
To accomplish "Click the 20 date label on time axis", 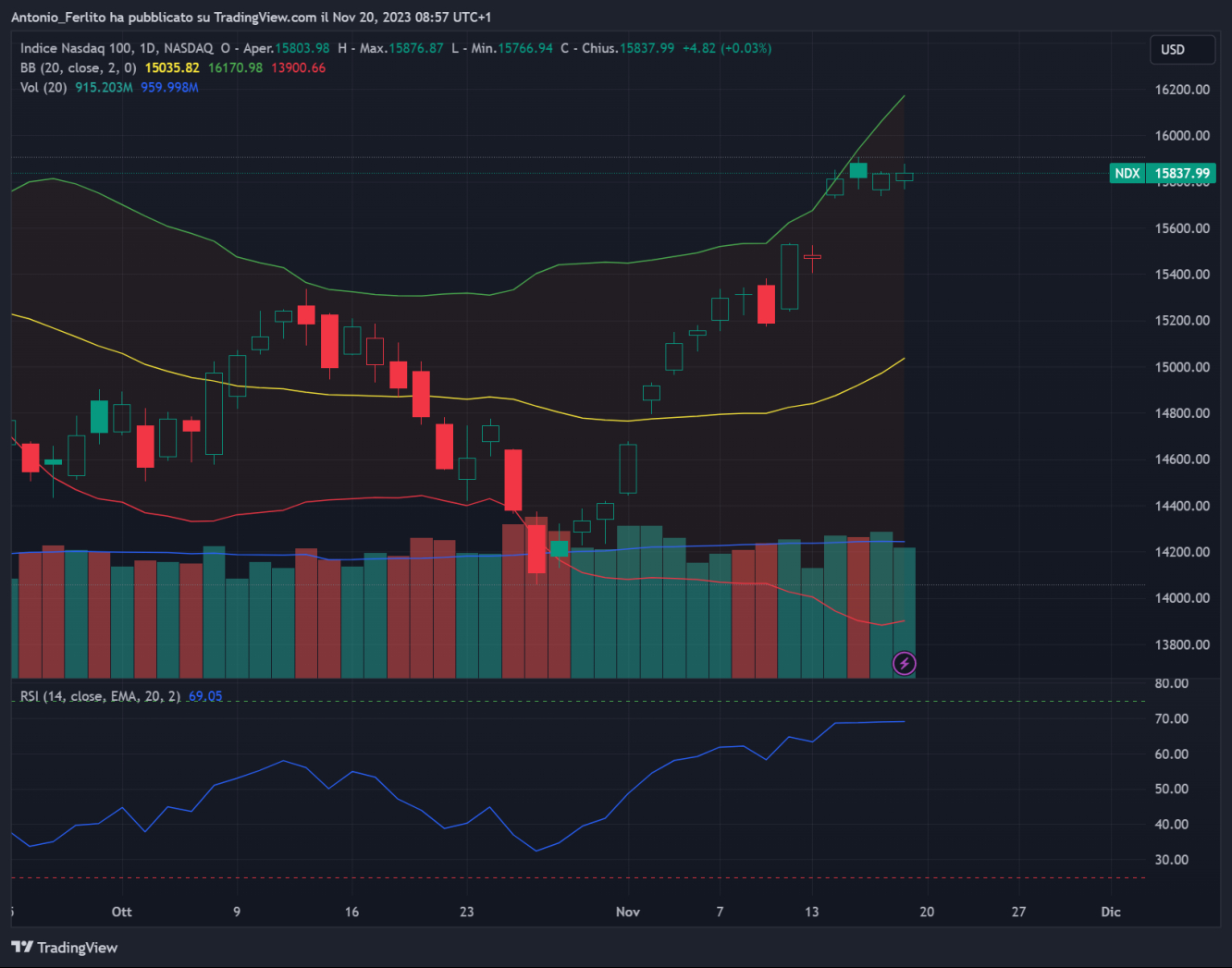I will click(x=927, y=912).
